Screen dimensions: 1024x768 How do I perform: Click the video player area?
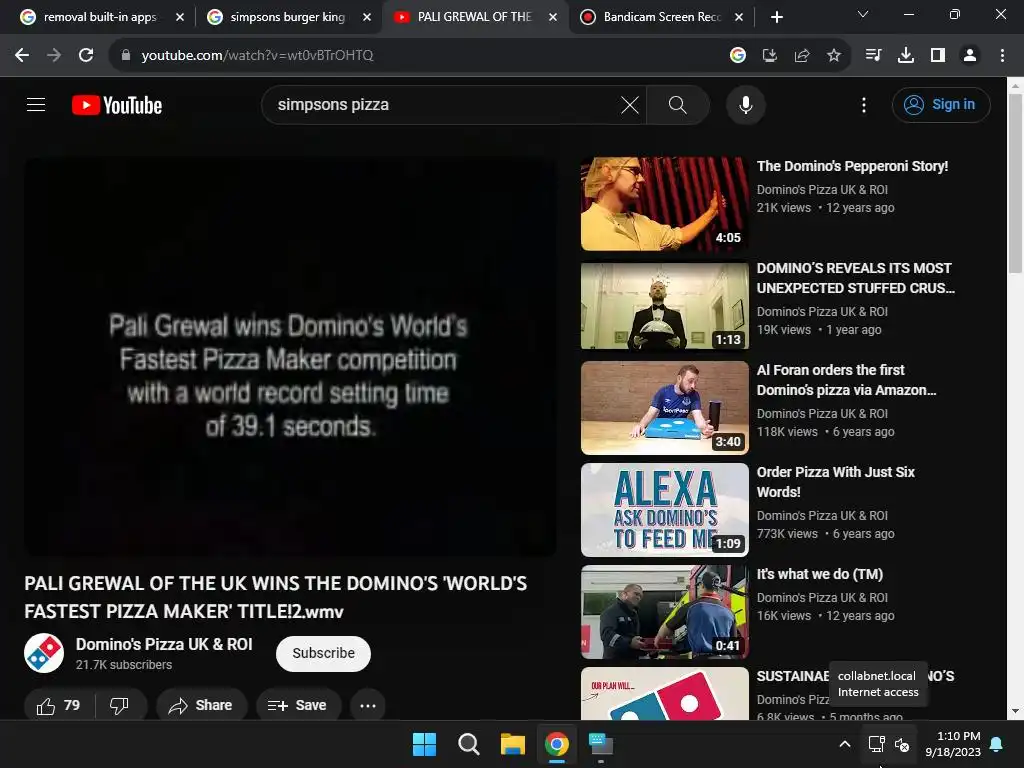[290, 357]
